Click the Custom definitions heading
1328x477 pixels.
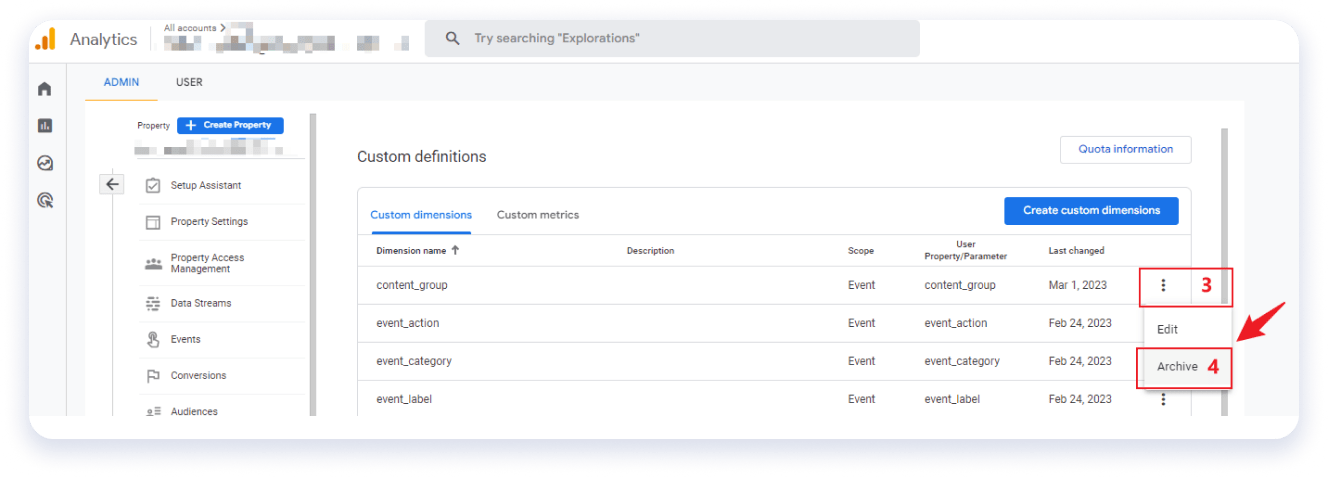[x=421, y=157]
